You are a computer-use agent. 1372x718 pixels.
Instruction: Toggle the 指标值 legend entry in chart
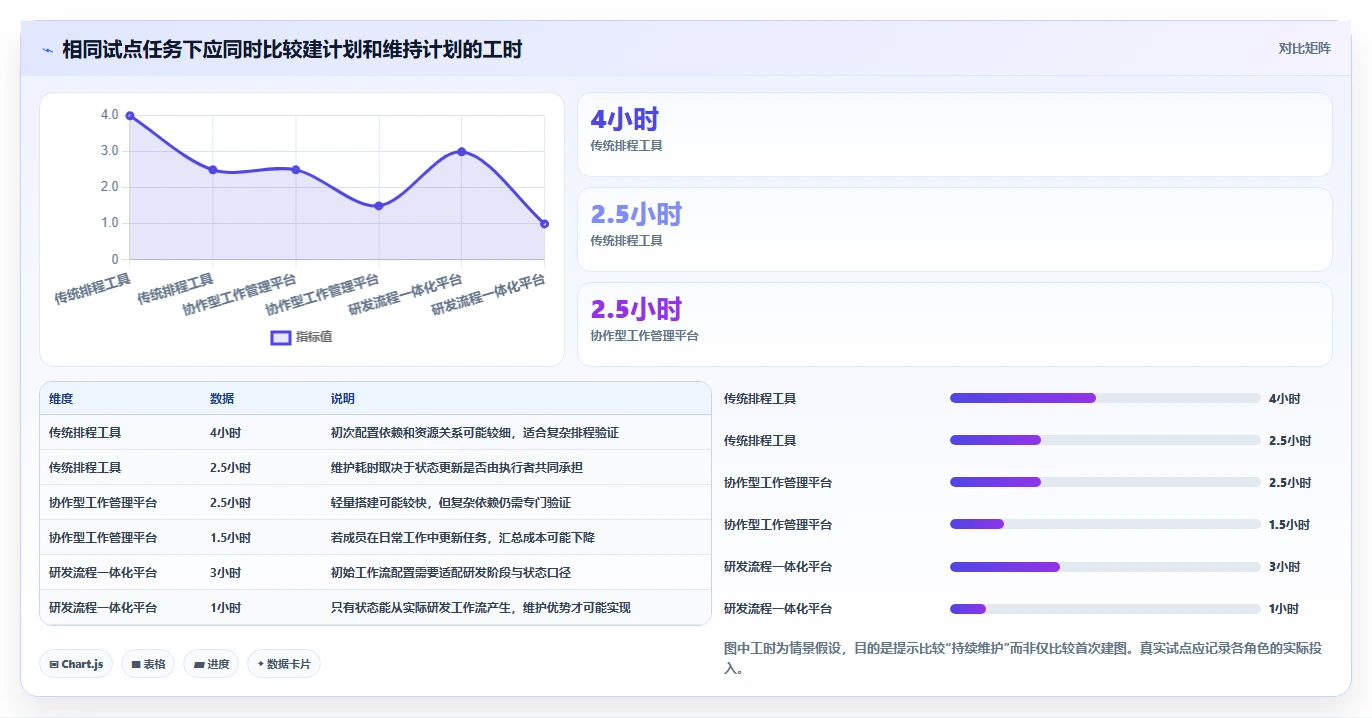tap(302, 337)
